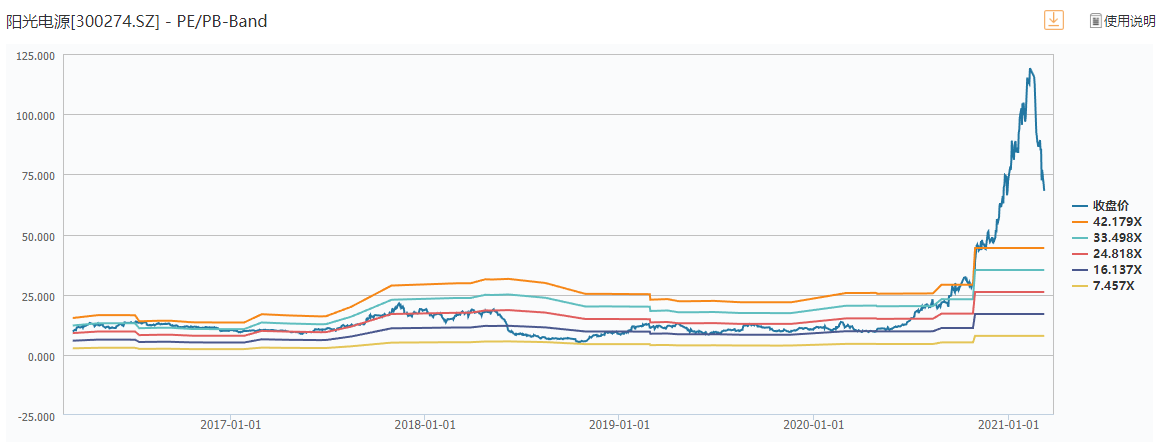The width and height of the screenshot is (1169, 442).
Task: Click the peak of the closing price line
Action: click(1031, 70)
